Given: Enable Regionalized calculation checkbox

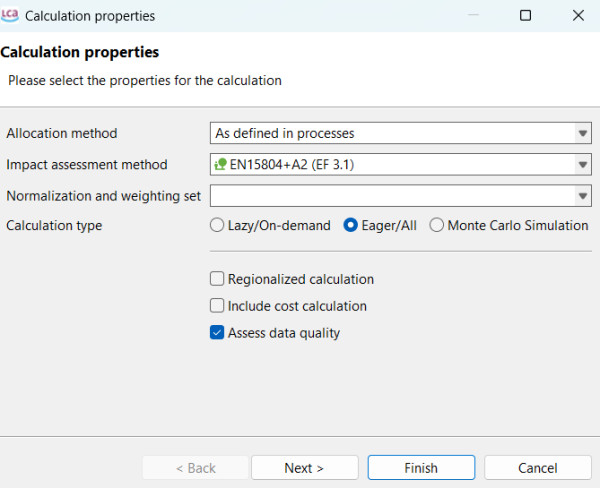Looking at the screenshot, I should pos(217,280).
